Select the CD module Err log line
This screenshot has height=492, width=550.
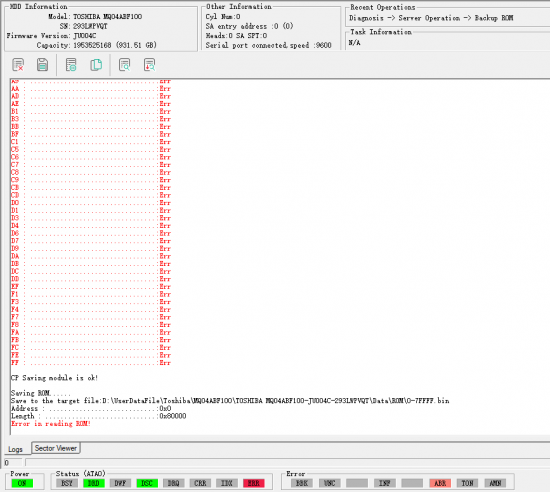pos(91,195)
